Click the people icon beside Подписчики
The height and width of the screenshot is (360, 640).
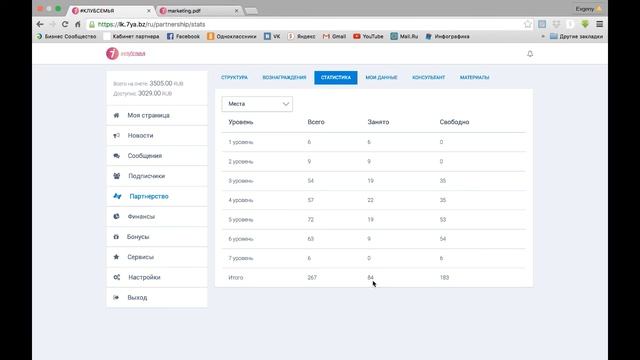[117, 176]
